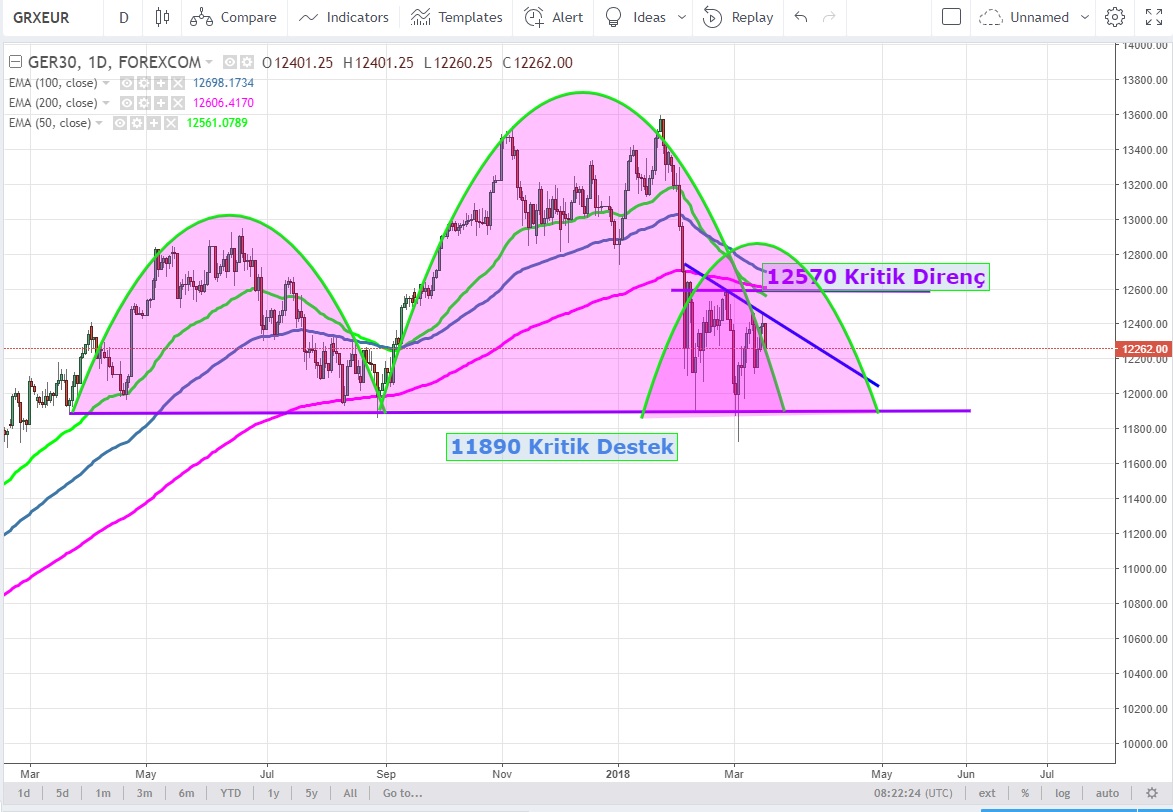
Task: Enable auto scale for price axis
Action: click(1107, 793)
